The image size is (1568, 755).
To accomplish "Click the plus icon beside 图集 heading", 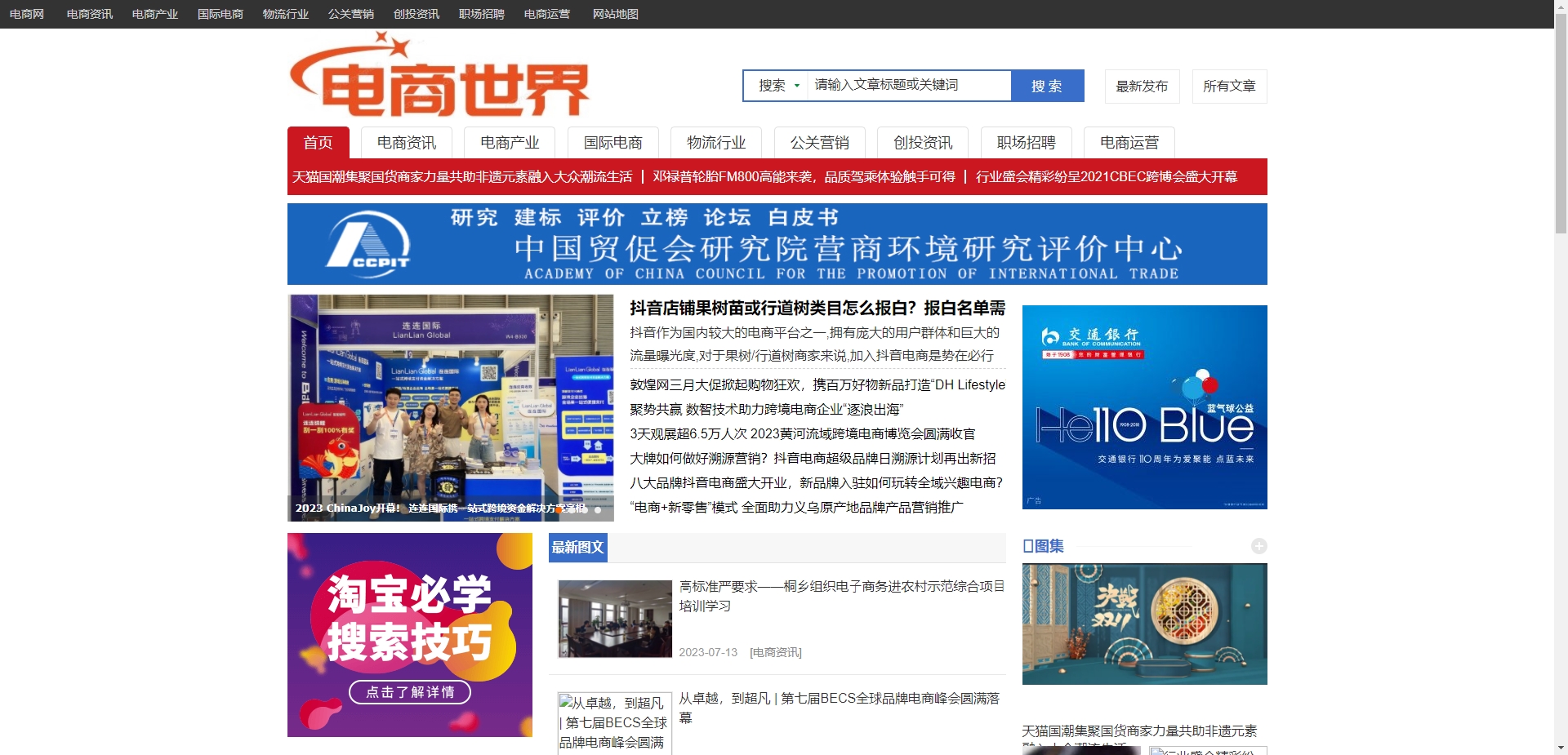I will pyautogui.click(x=1258, y=546).
